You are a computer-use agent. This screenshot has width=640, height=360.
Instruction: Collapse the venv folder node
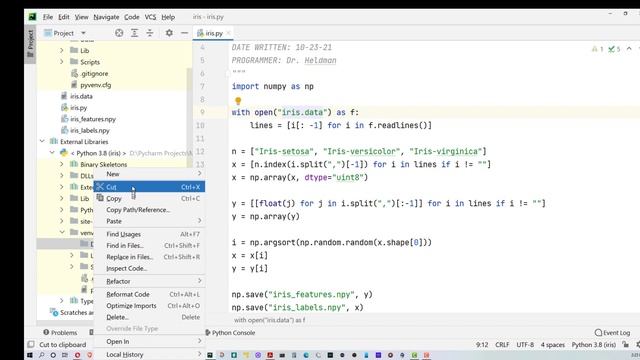click(x=62, y=232)
